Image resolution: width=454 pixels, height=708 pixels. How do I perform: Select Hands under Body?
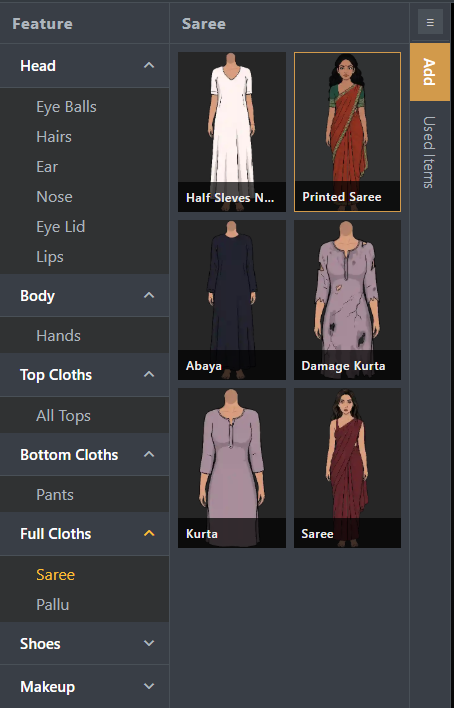[x=58, y=335]
